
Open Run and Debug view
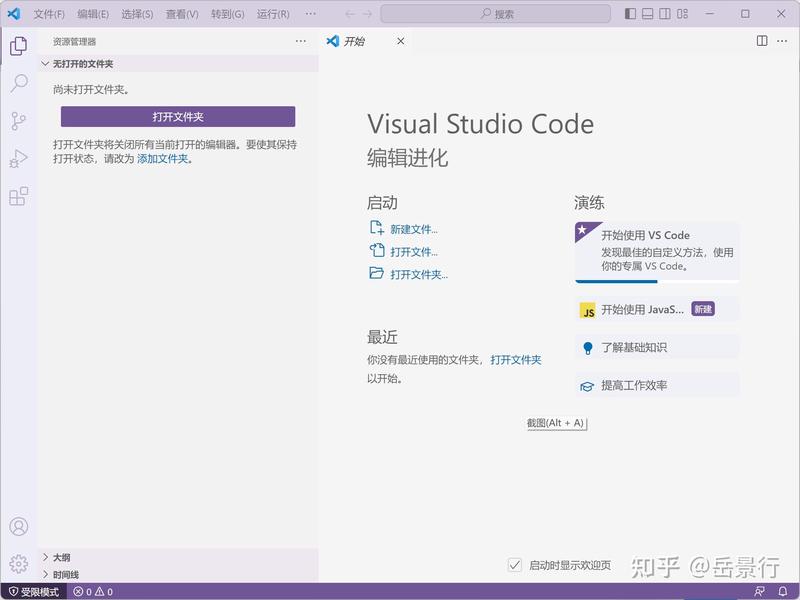tap(18, 159)
